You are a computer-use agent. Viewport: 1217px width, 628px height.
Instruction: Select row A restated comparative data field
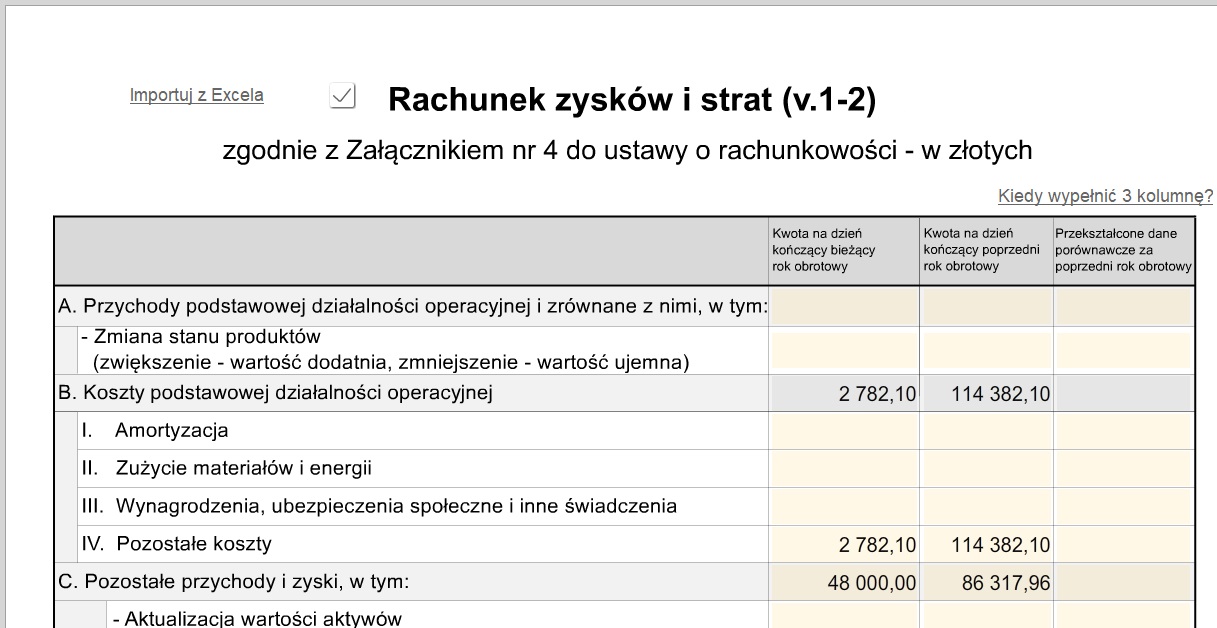click(1124, 307)
